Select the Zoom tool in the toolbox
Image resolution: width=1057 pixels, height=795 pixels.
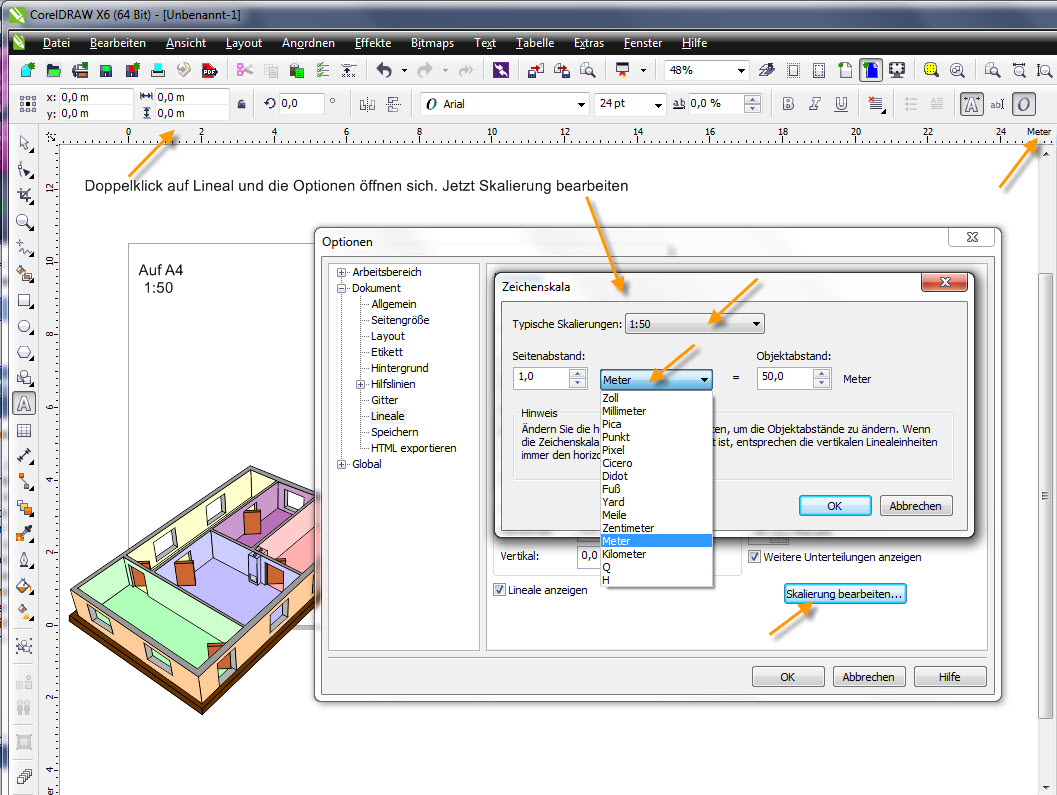[x=25, y=222]
